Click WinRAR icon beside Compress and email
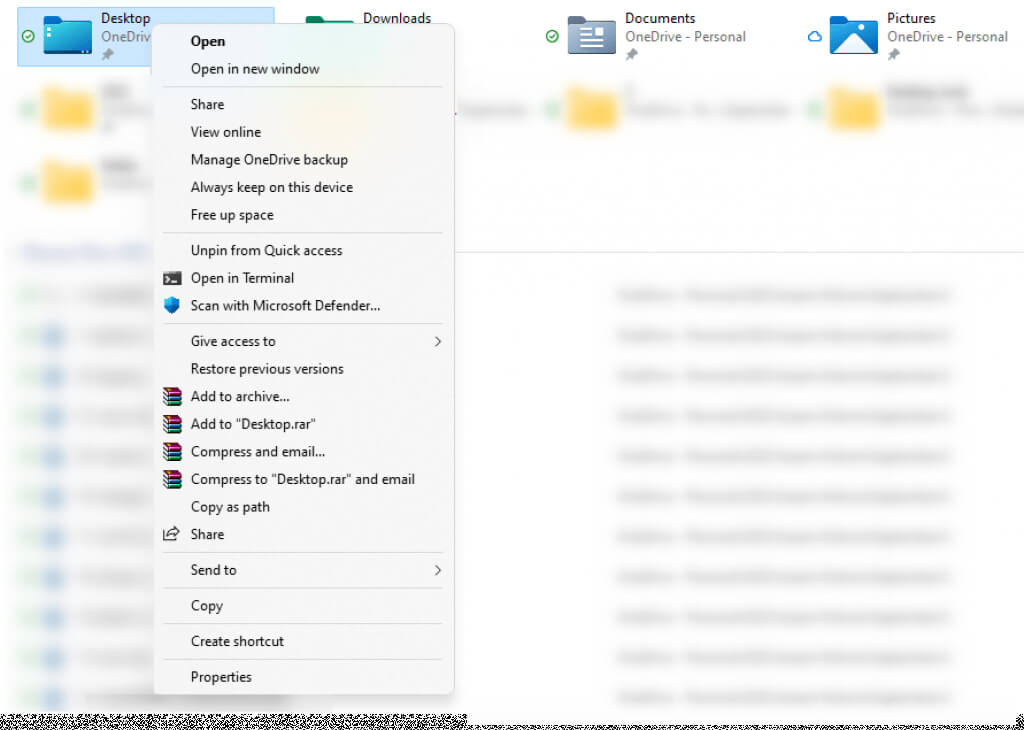The height and width of the screenshot is (730, 1024). [x=172, y=451]
